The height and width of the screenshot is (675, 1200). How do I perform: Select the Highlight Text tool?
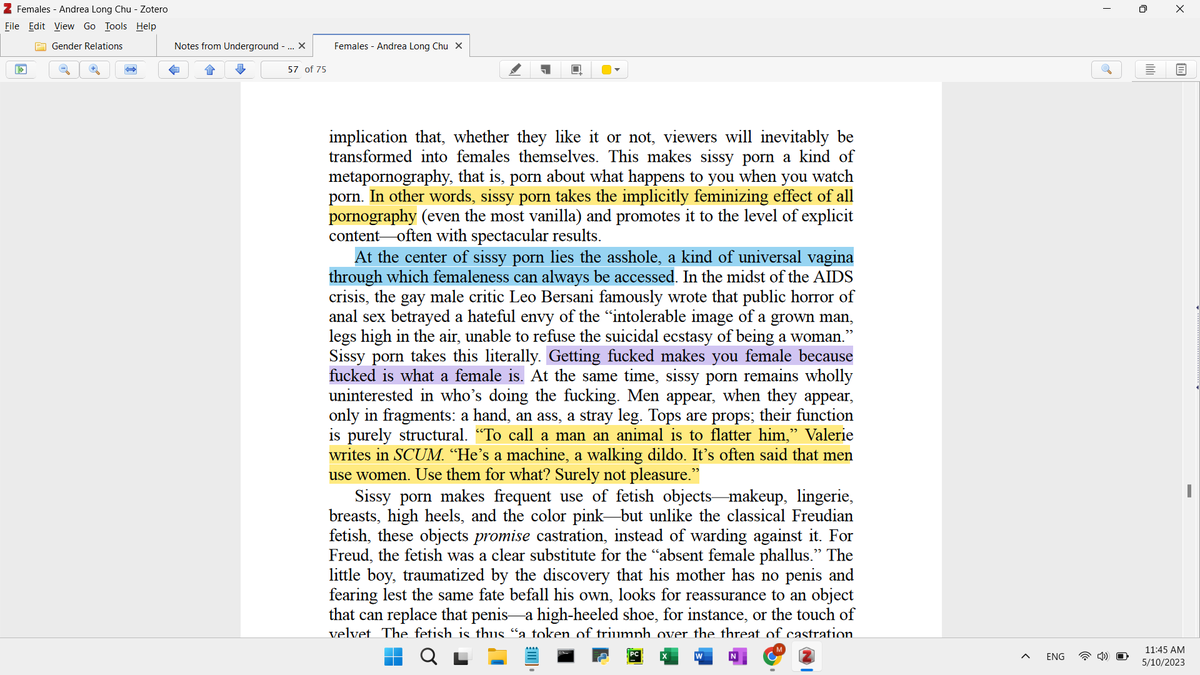[515, 70]
